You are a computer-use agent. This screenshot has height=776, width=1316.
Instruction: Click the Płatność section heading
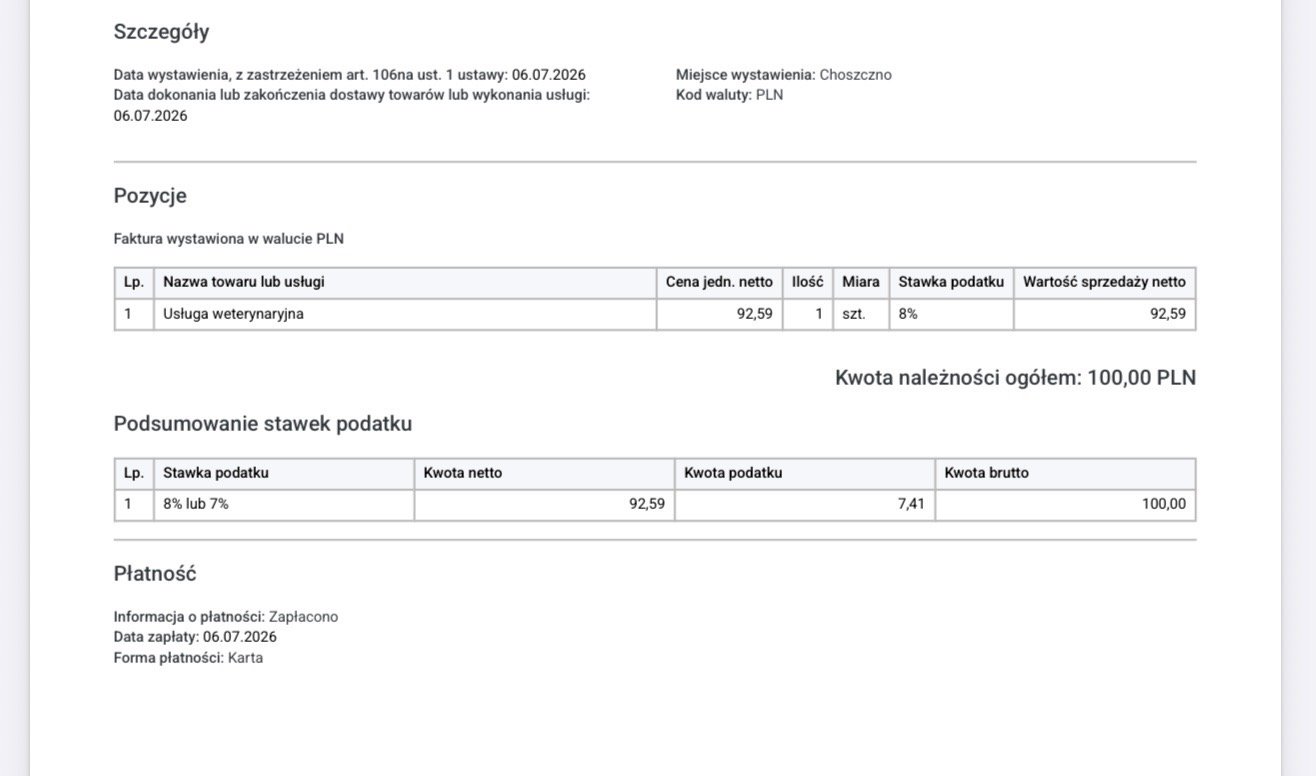[x=155, y=574]
